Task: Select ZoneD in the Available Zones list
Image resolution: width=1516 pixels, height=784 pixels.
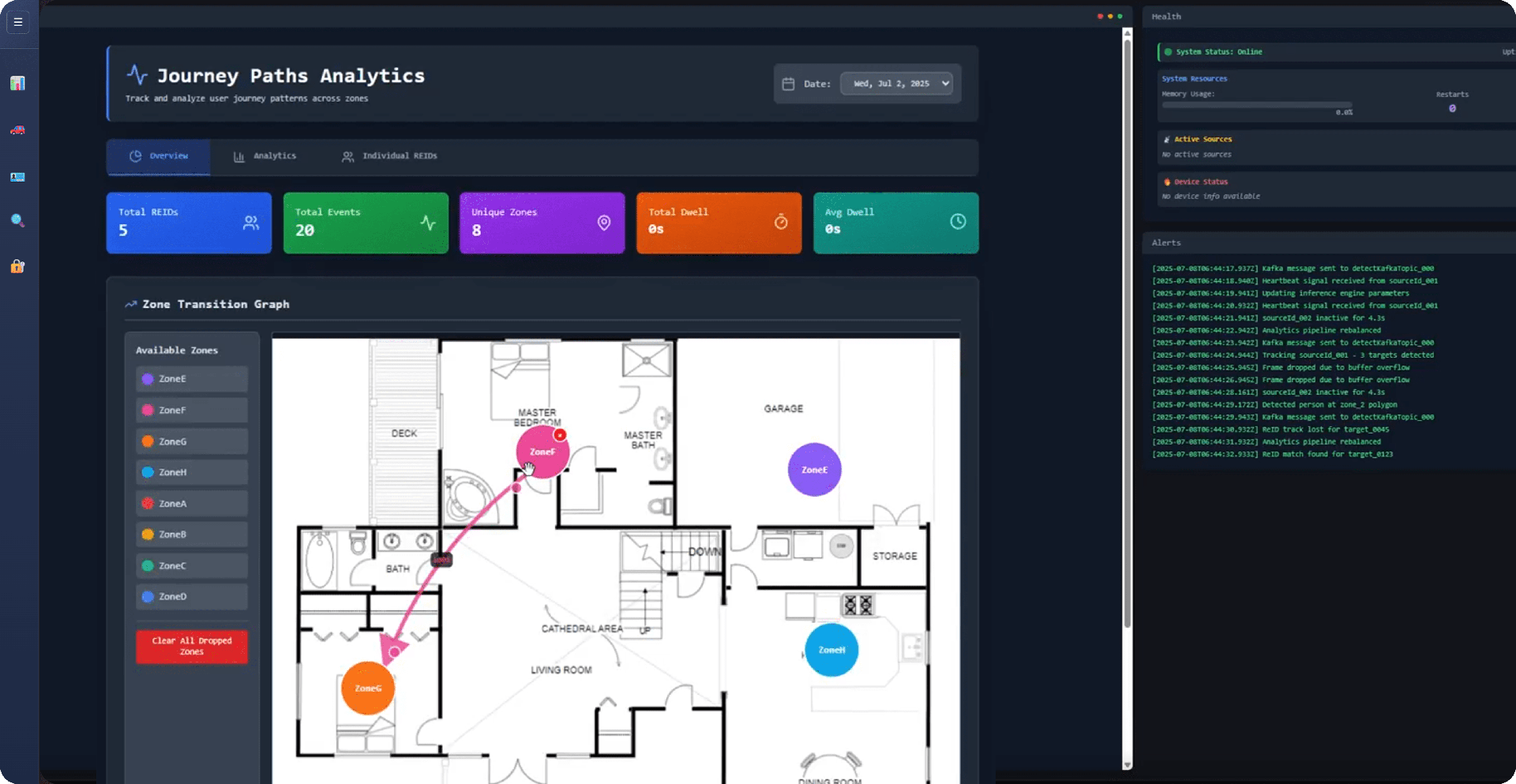Action: point(192,597)
